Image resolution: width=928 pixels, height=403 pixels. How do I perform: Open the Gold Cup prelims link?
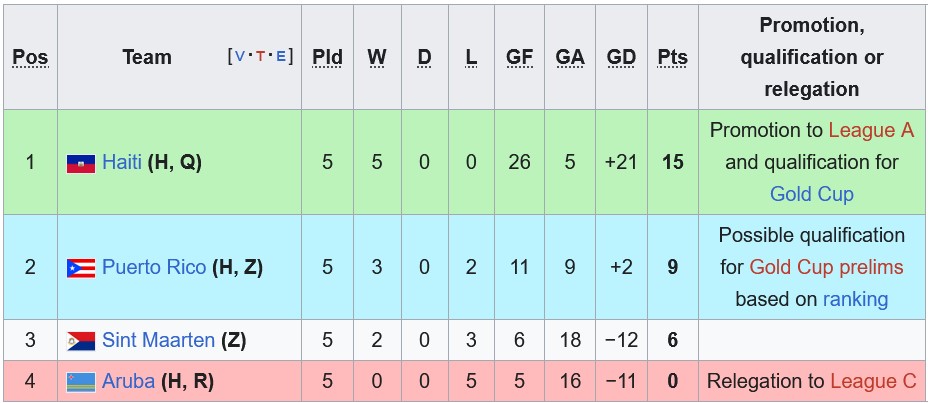tap(826, 267)
